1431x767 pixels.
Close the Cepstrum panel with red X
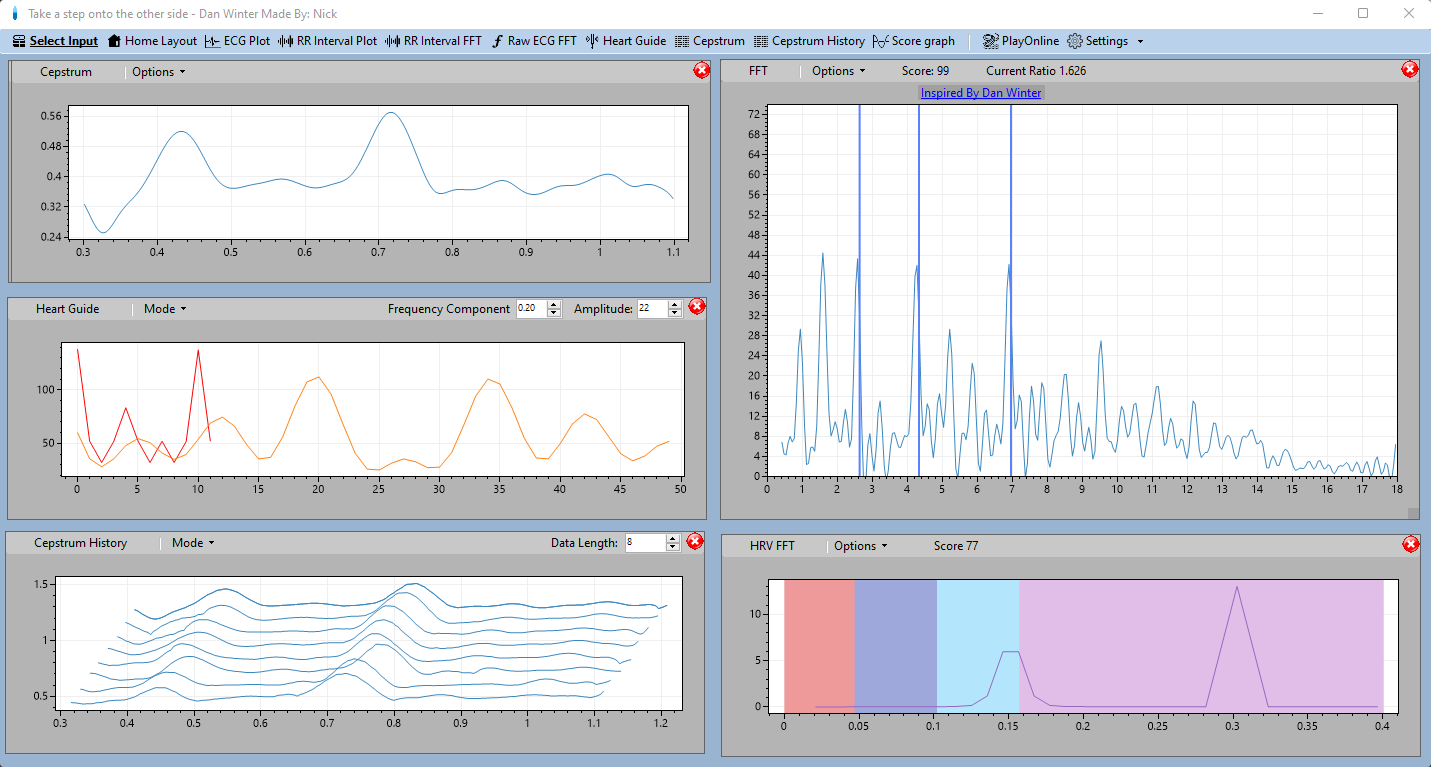(701, 70)
